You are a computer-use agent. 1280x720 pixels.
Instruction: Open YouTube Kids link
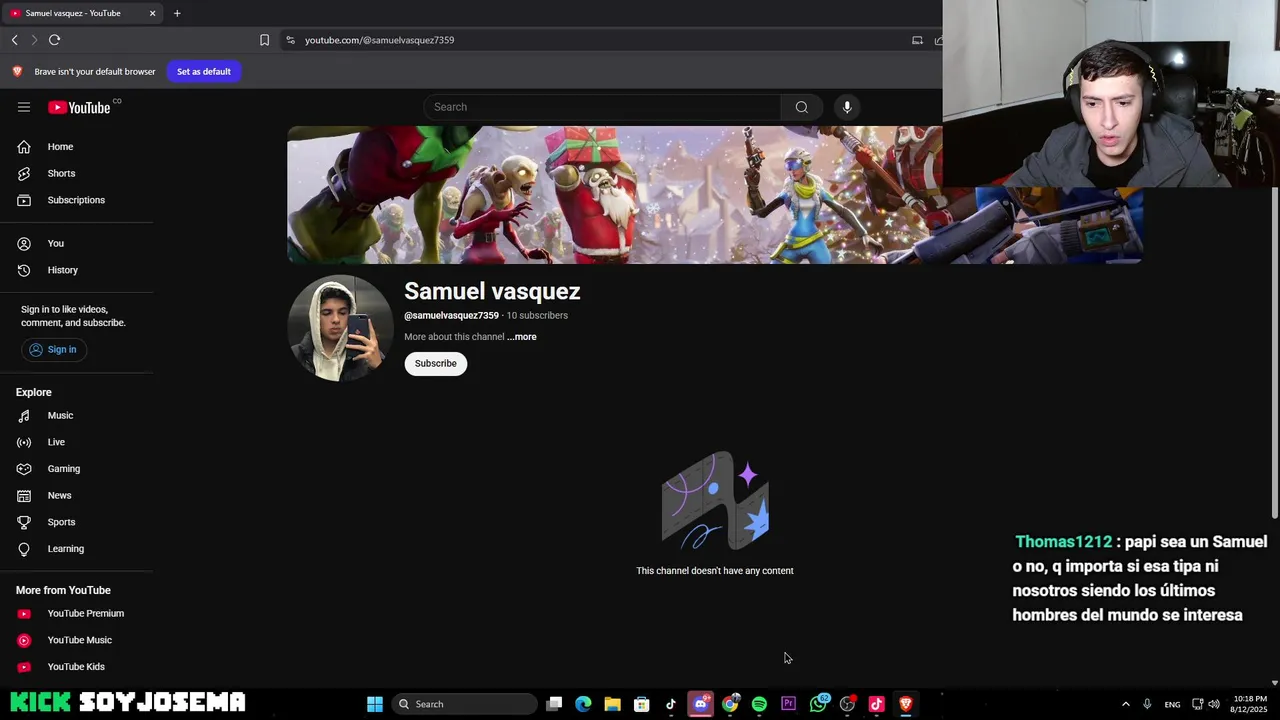click(x=76, y=667)
